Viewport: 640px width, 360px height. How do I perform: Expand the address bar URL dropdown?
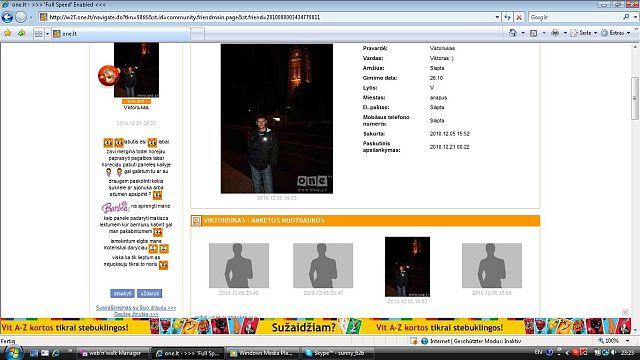[497, 17]
